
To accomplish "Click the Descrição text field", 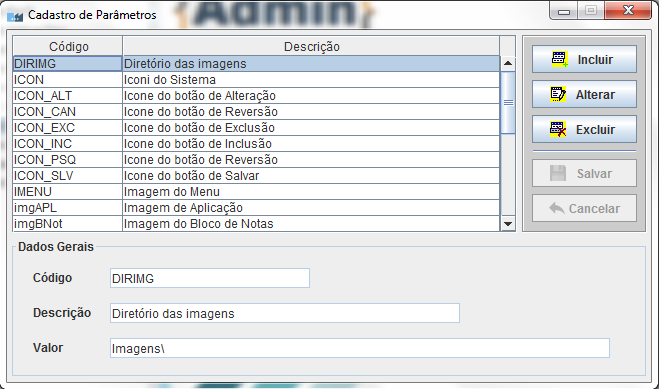I will (285, 313).
